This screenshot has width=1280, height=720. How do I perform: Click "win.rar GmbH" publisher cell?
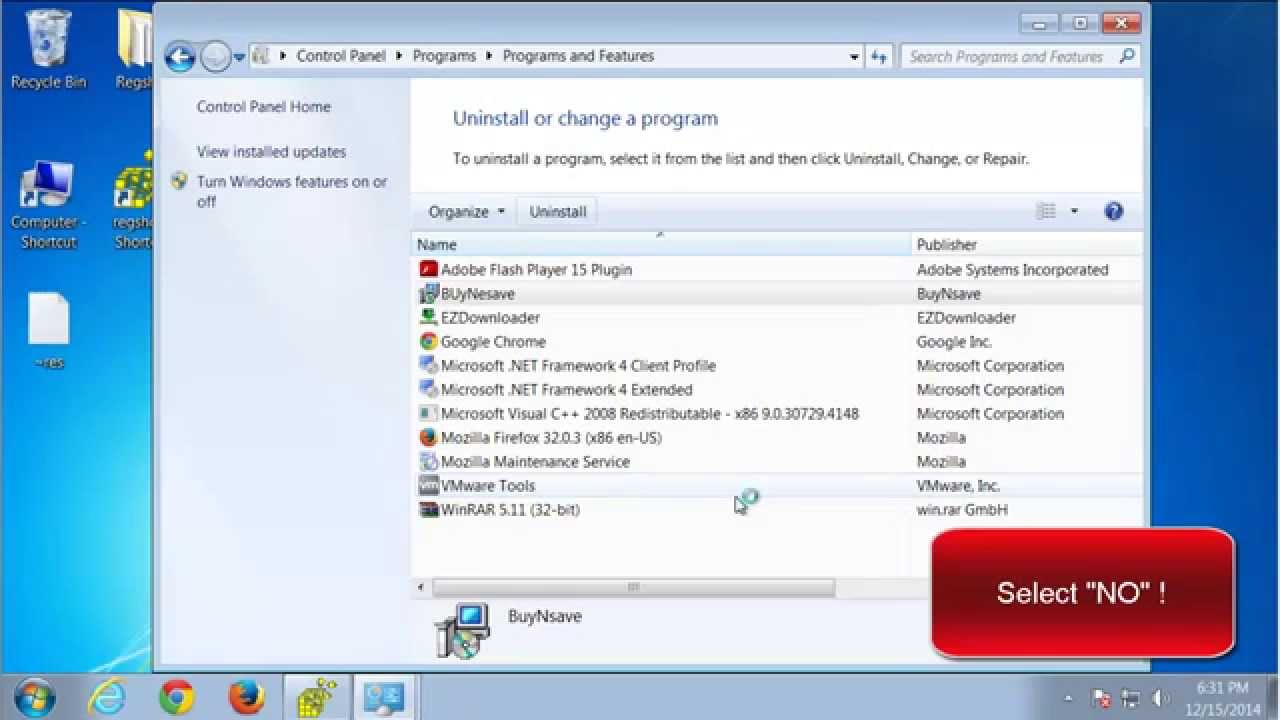pyautogui.click(x=962, y=509)
